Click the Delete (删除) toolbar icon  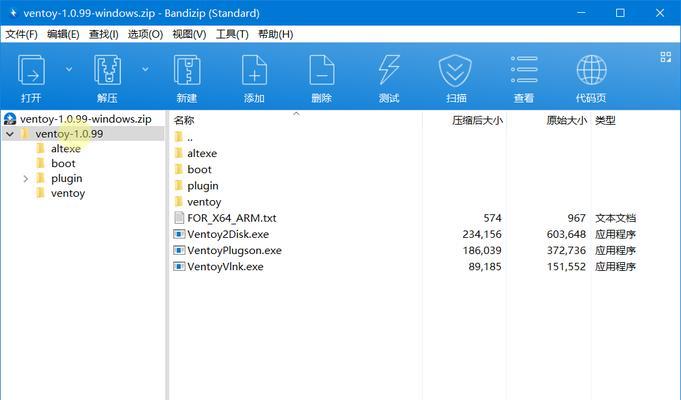321,70
